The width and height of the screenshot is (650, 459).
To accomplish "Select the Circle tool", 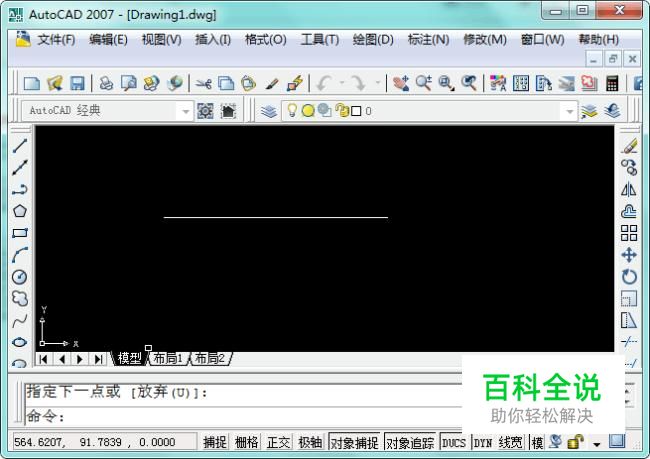I will pyautogui.click(x=19, y=277).
